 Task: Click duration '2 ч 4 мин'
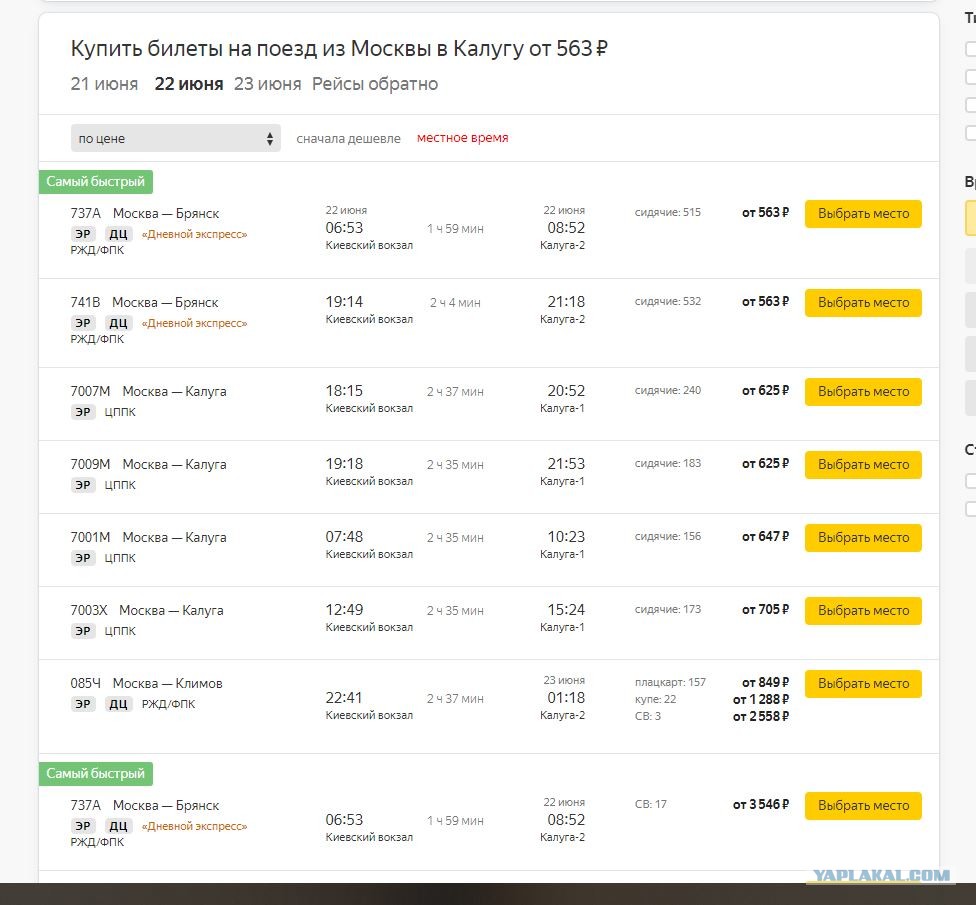pyautogui.click(x=455, y=302)
